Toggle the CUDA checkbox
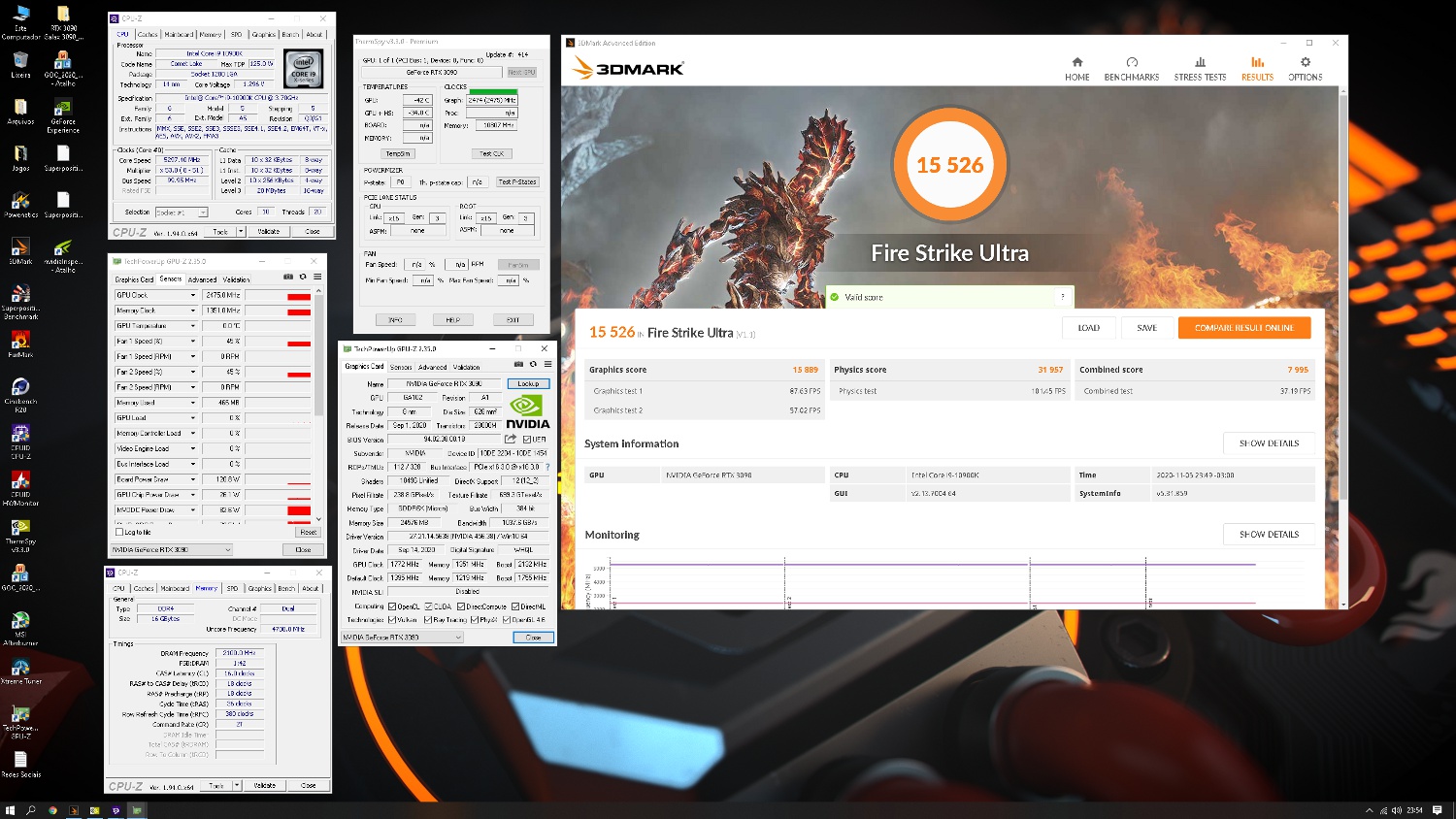 coord(428,606)
